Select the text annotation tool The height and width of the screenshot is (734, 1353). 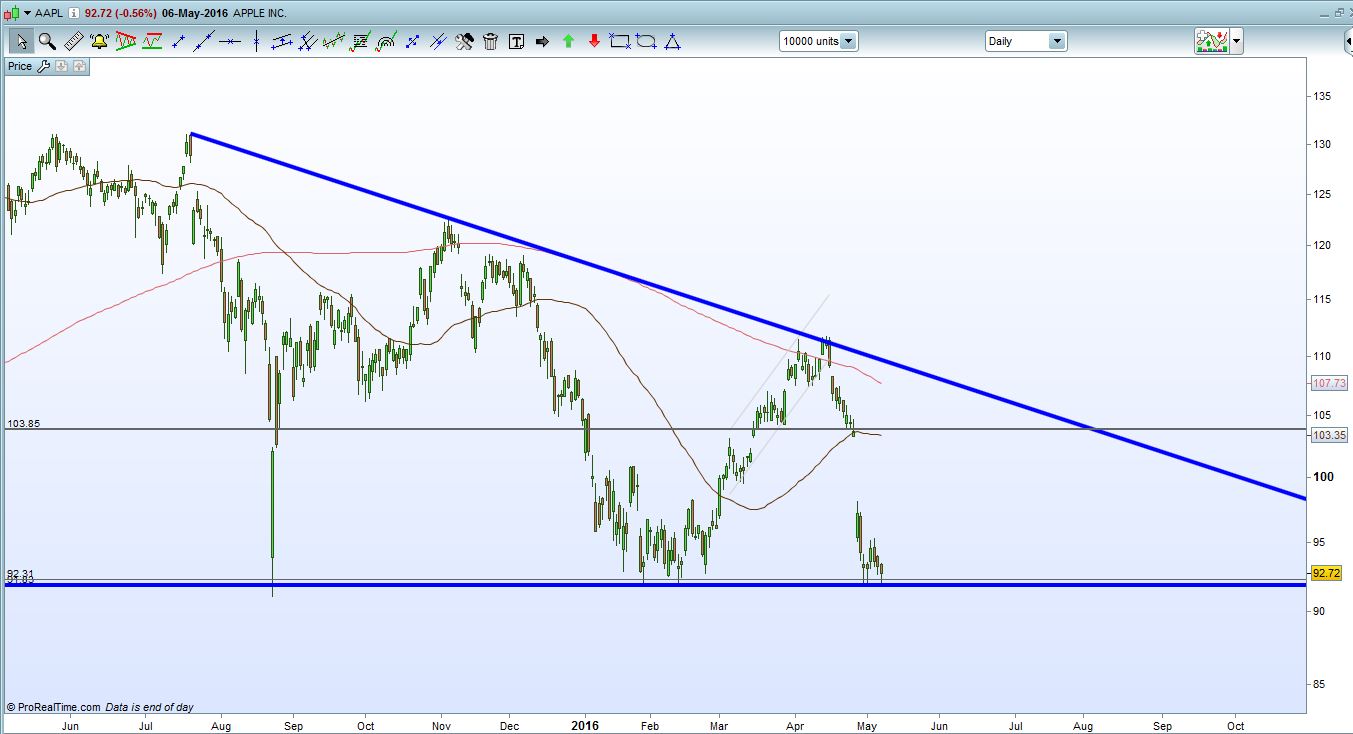516,42
